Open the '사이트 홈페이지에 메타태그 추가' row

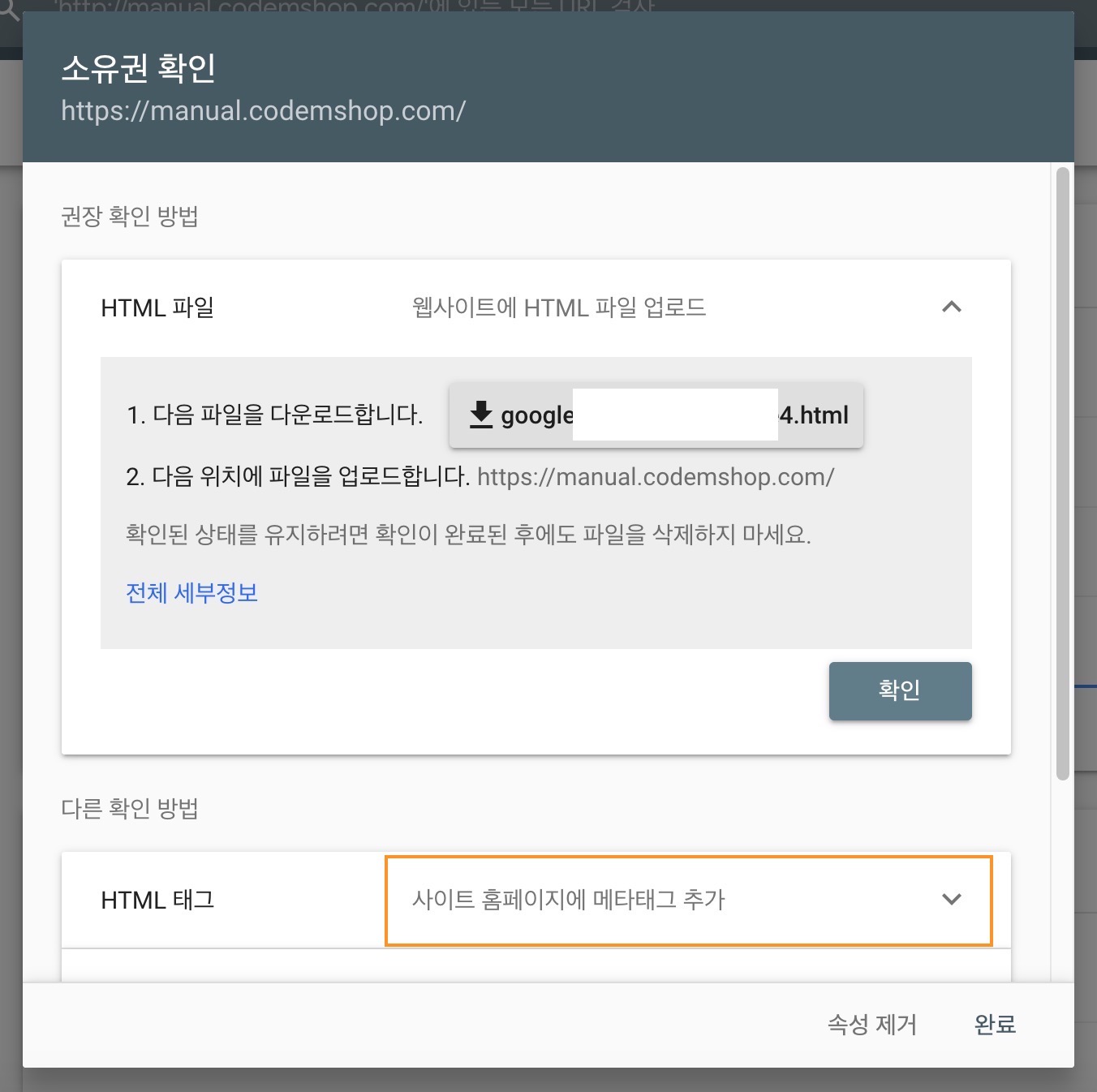point(568,900)
